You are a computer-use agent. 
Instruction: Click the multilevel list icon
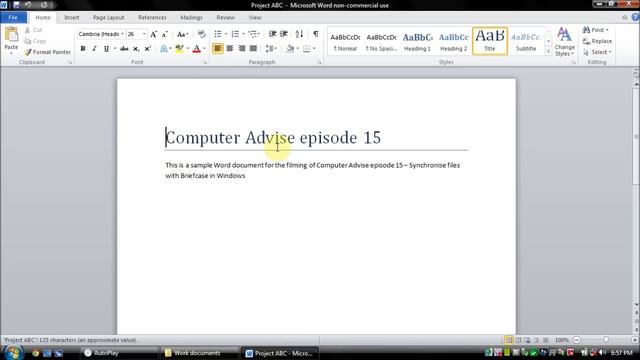252,34
